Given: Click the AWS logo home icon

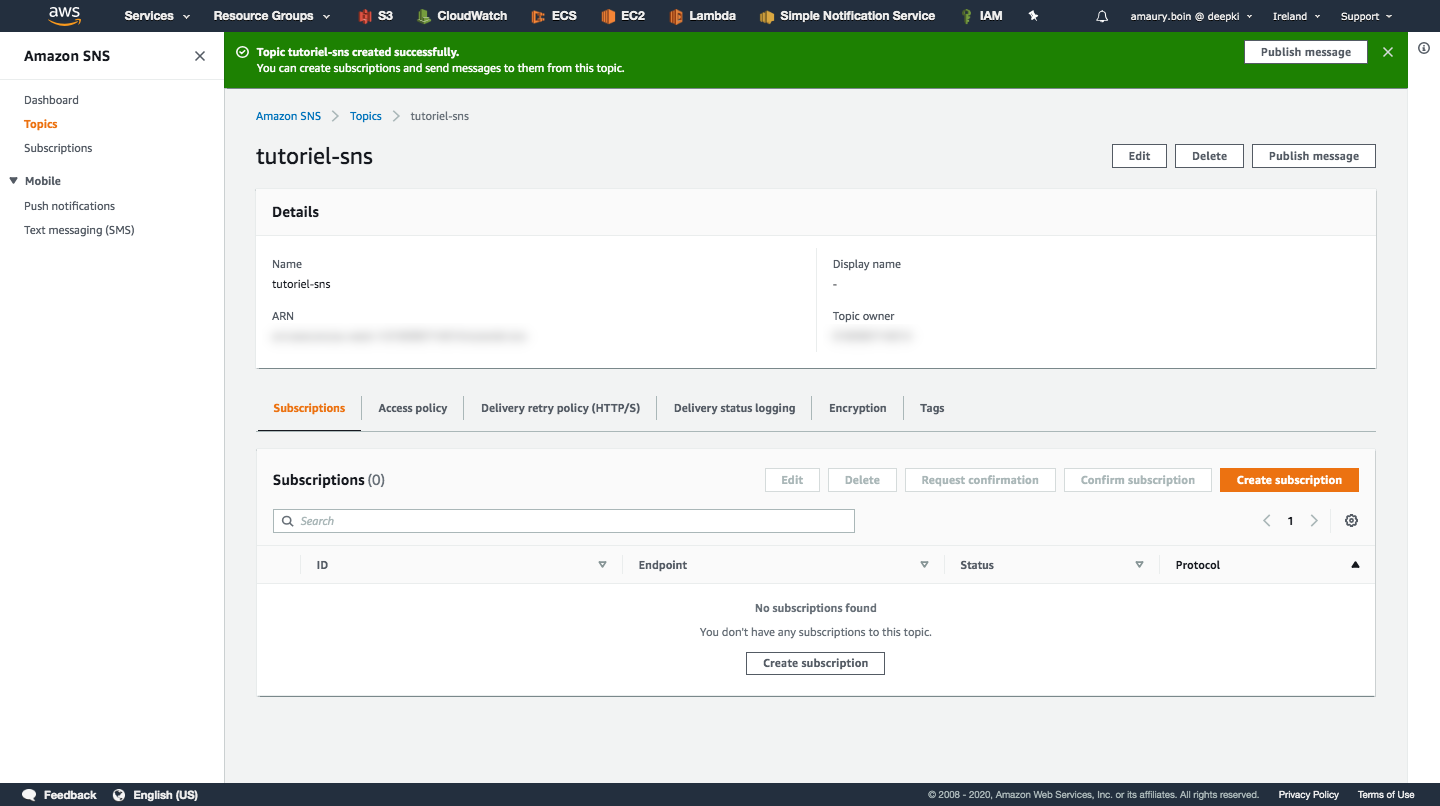Looking at the screenshot, I should coord(64,15).
